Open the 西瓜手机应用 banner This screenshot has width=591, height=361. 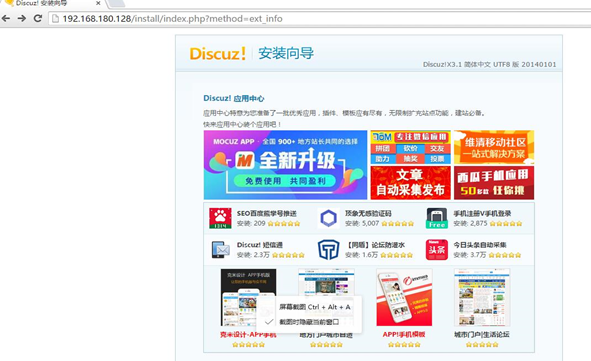[494, 183]
